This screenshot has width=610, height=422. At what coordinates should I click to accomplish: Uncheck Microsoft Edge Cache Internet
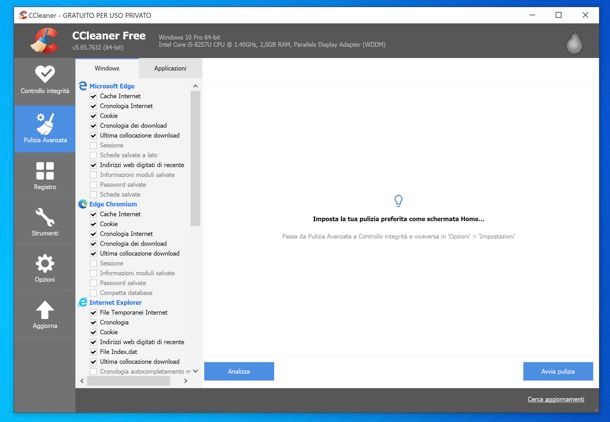coord(93,96)
